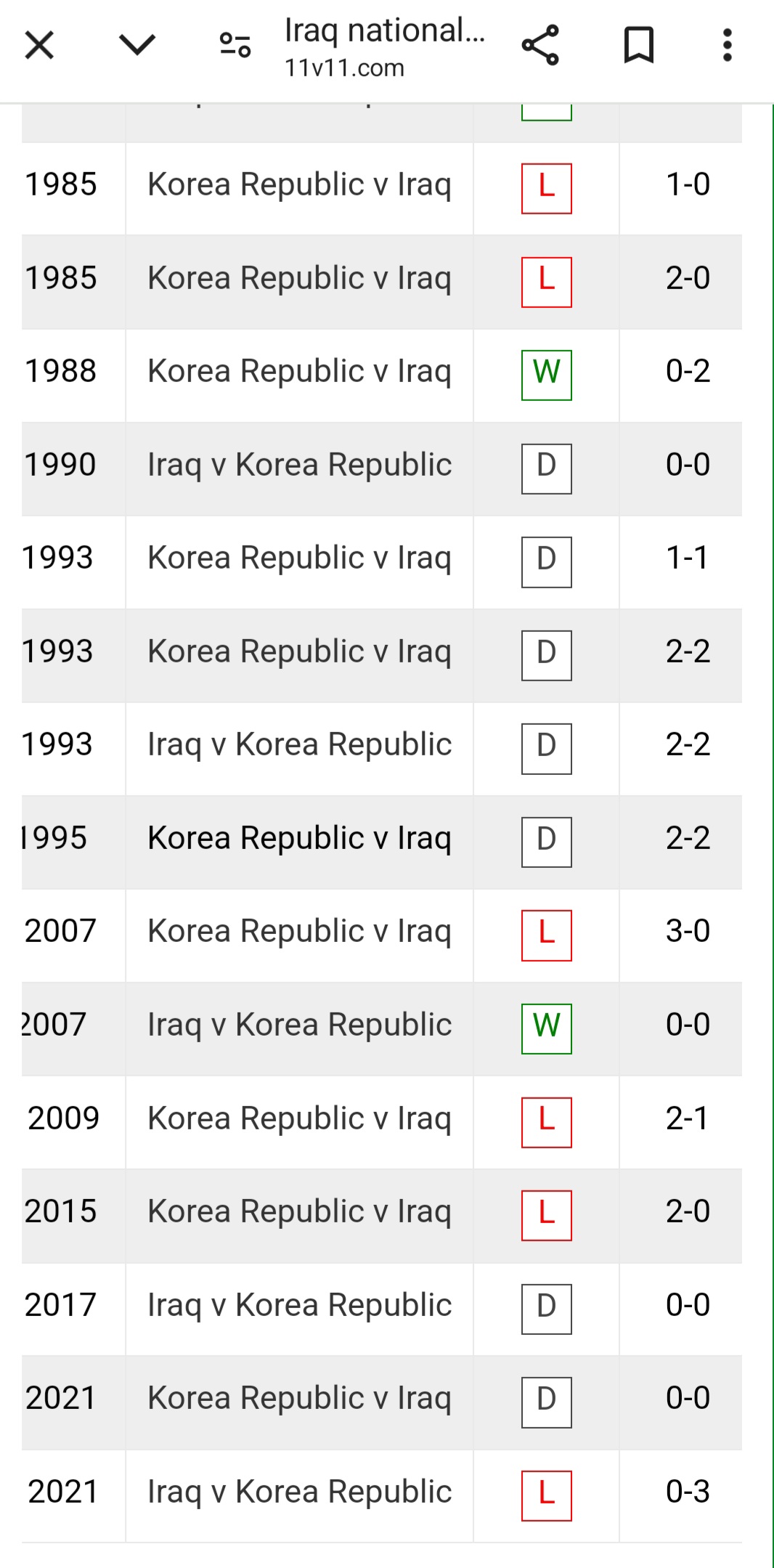The width and height of the screenshot is (774, 1568).
Task: Tap the share icon
Action: [540, 46]
